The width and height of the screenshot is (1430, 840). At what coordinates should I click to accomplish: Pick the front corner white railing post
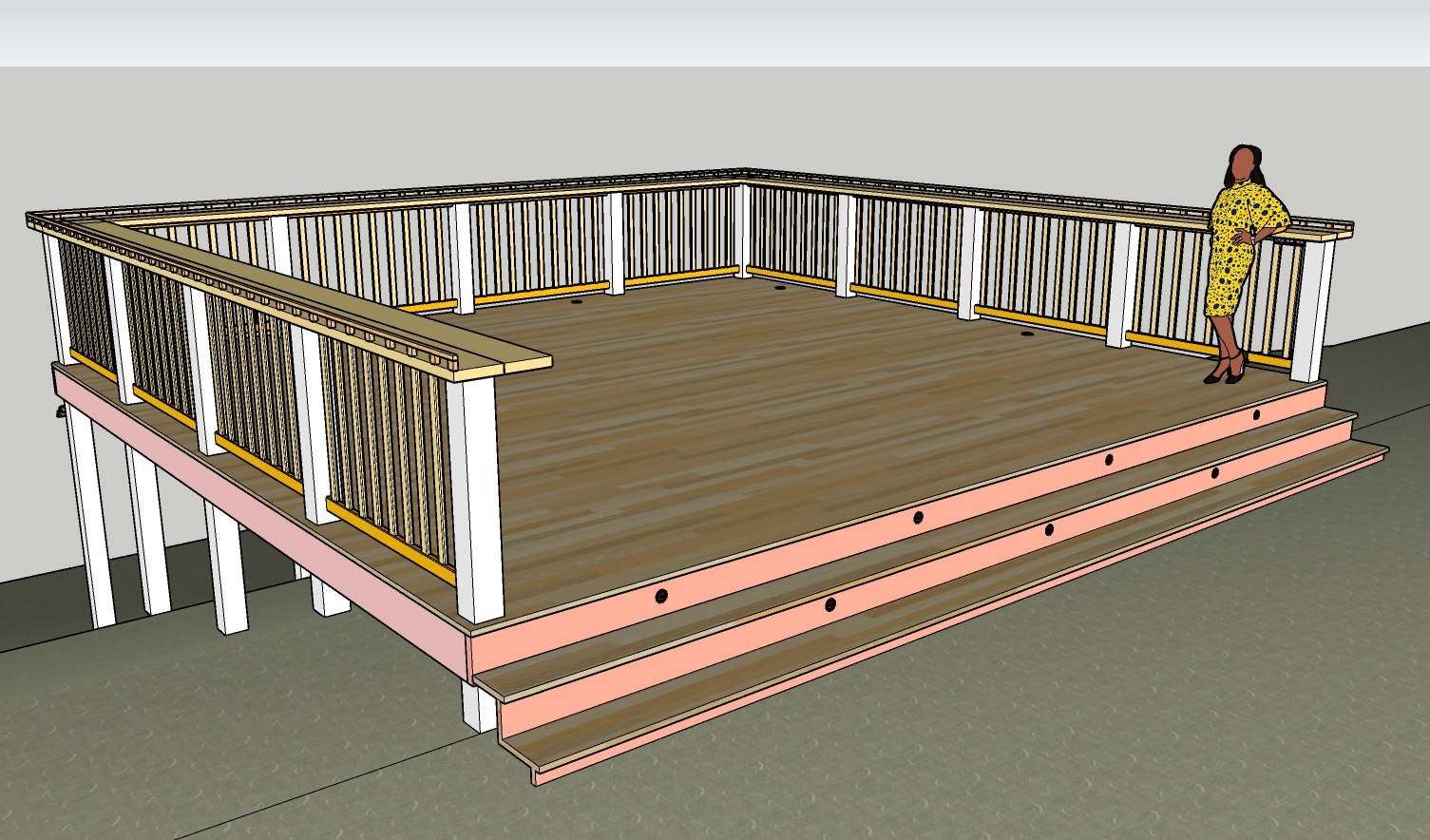point(477,499)
